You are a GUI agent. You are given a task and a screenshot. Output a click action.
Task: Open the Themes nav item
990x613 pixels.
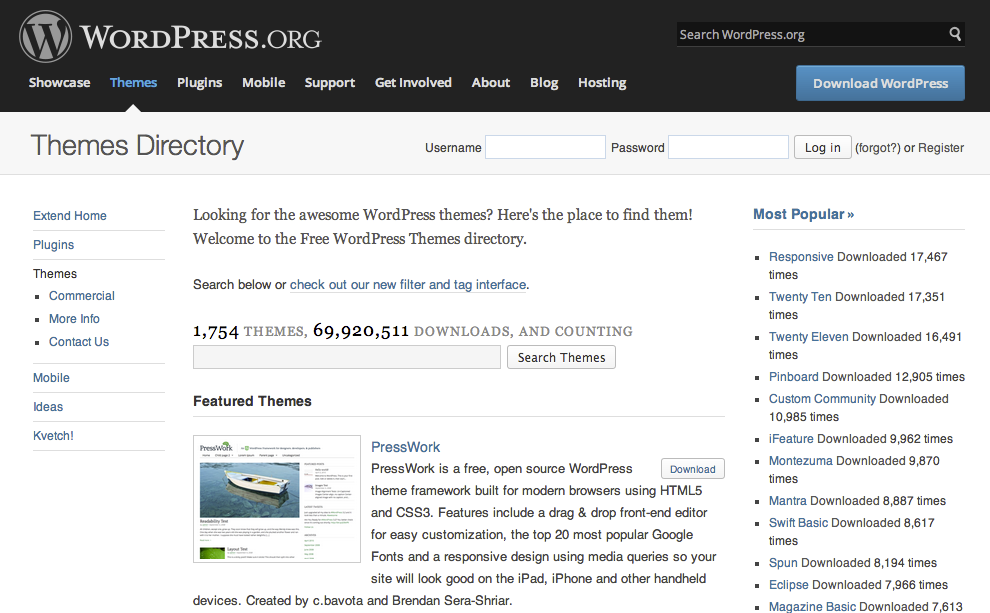pyautogui.click(x=133, y=83)
